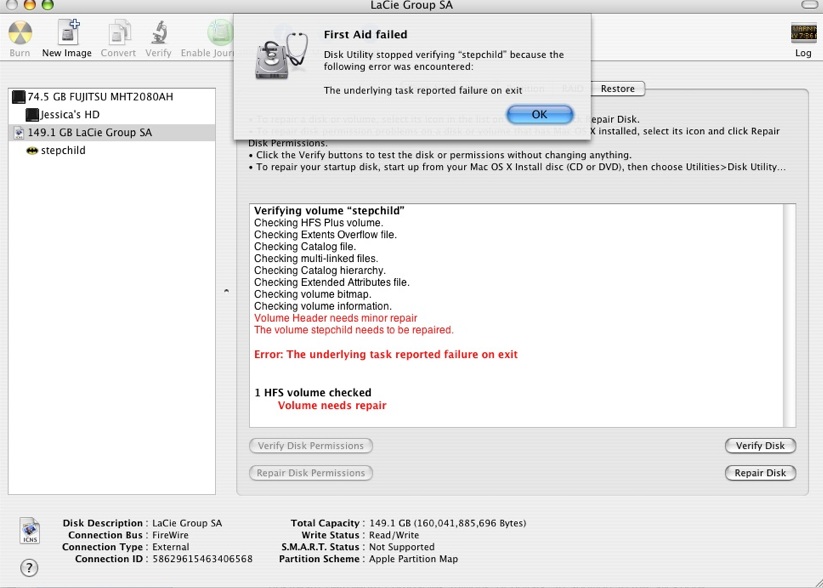The image size is (823, 588).
Task: Click the Jessica's HD volume icon
Action: coord(32,114)
